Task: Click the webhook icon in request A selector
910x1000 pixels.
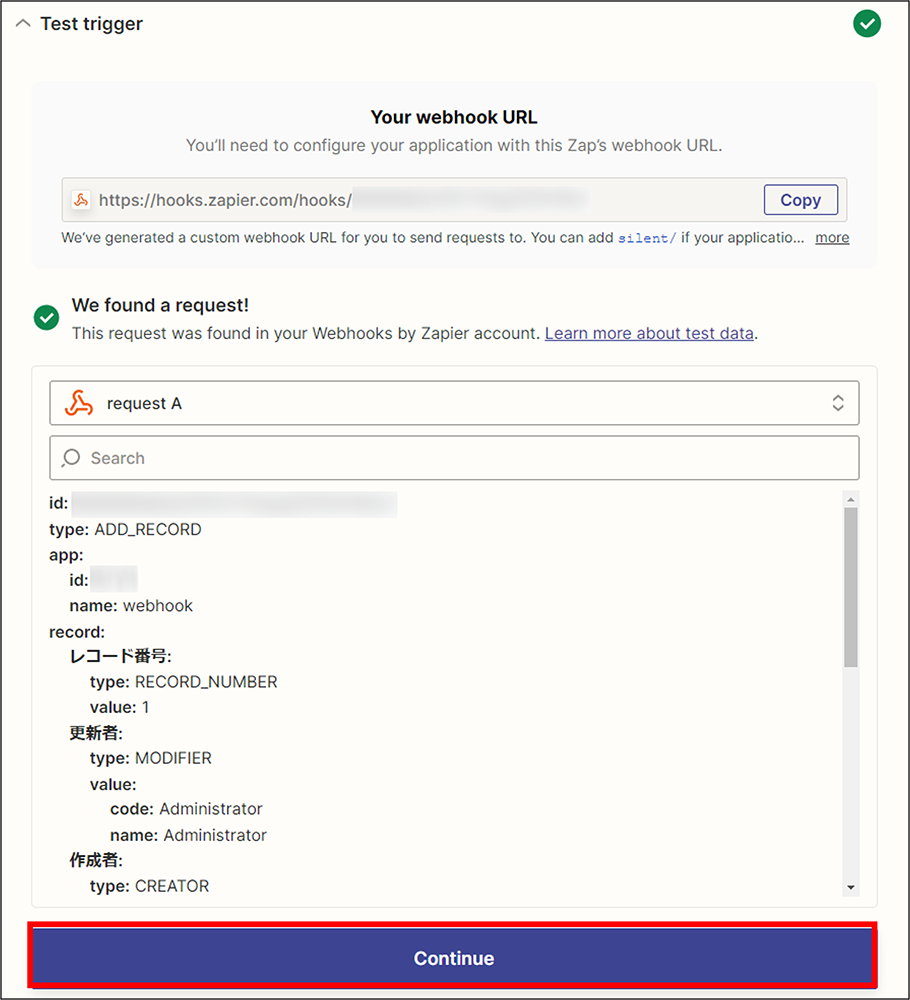Action: (x=79, y=403)
